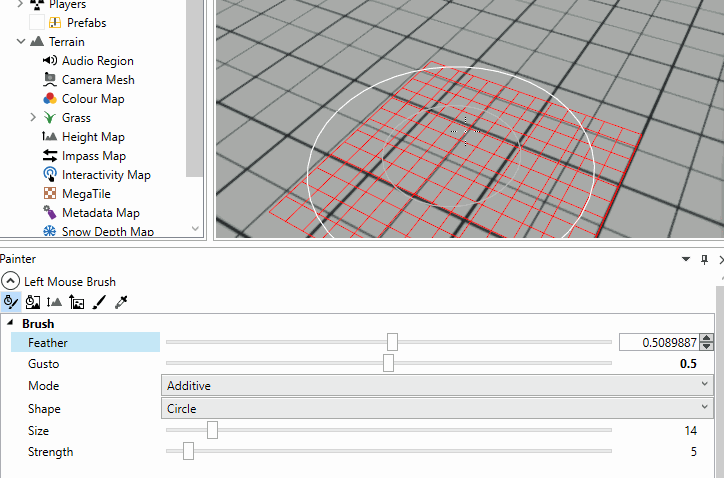Expand the Grass tree node

tap(33, 117)
